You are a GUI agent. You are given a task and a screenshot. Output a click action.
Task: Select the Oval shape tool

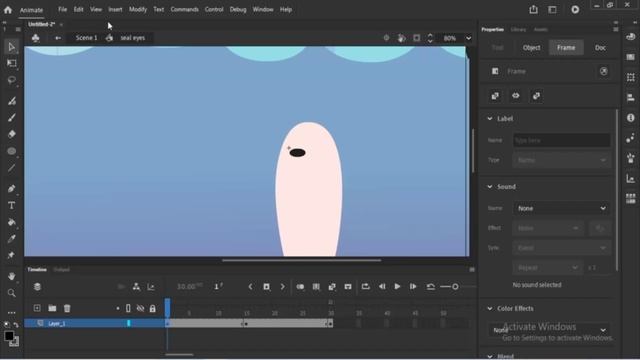click(x=11, y=151)
